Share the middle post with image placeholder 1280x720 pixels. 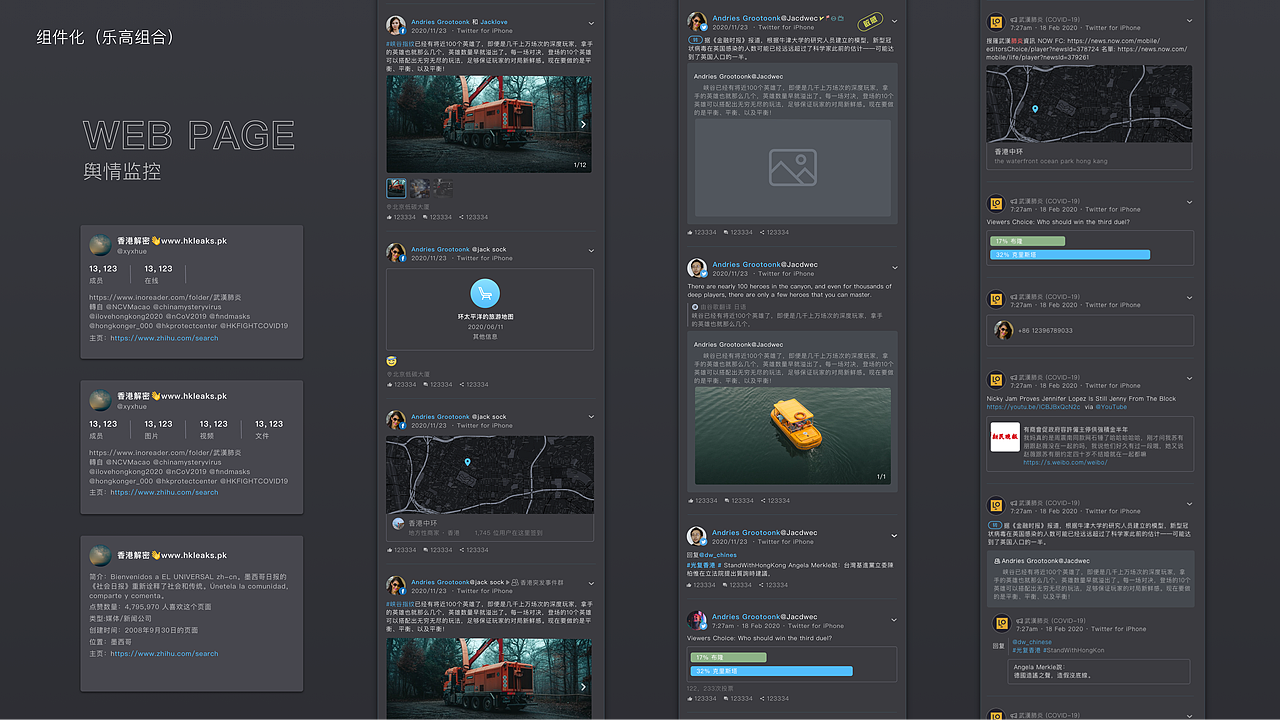[x=775, y=232]
